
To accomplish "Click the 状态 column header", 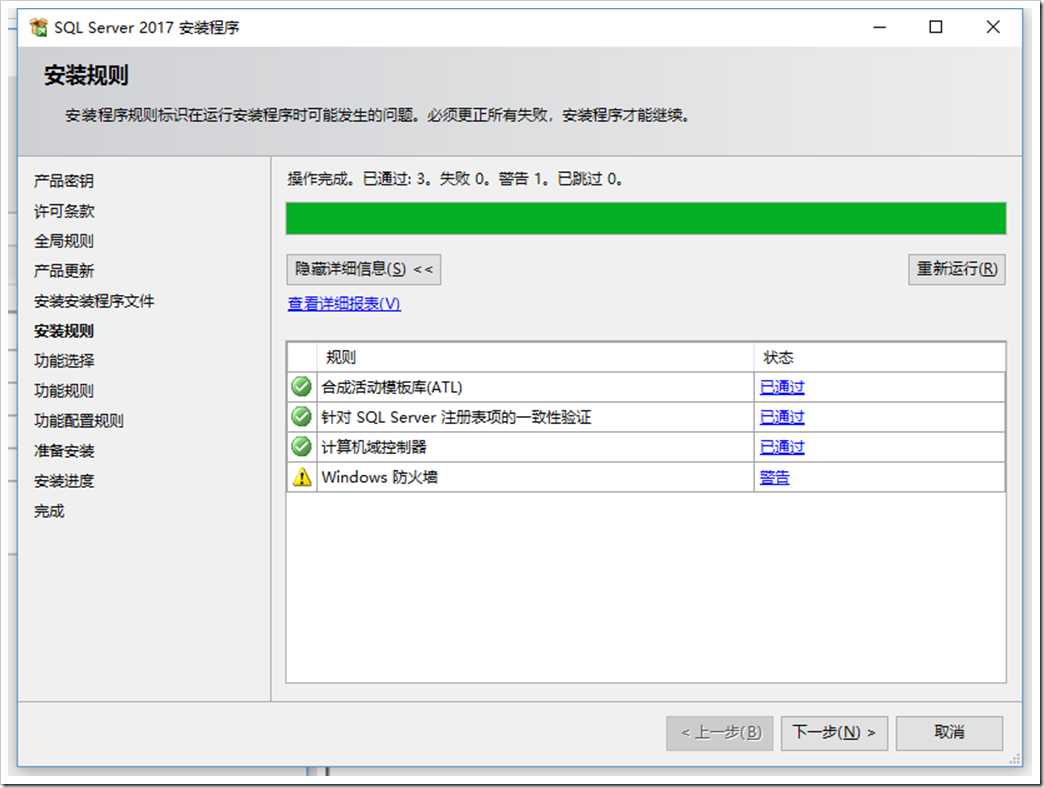I will 880,357.
